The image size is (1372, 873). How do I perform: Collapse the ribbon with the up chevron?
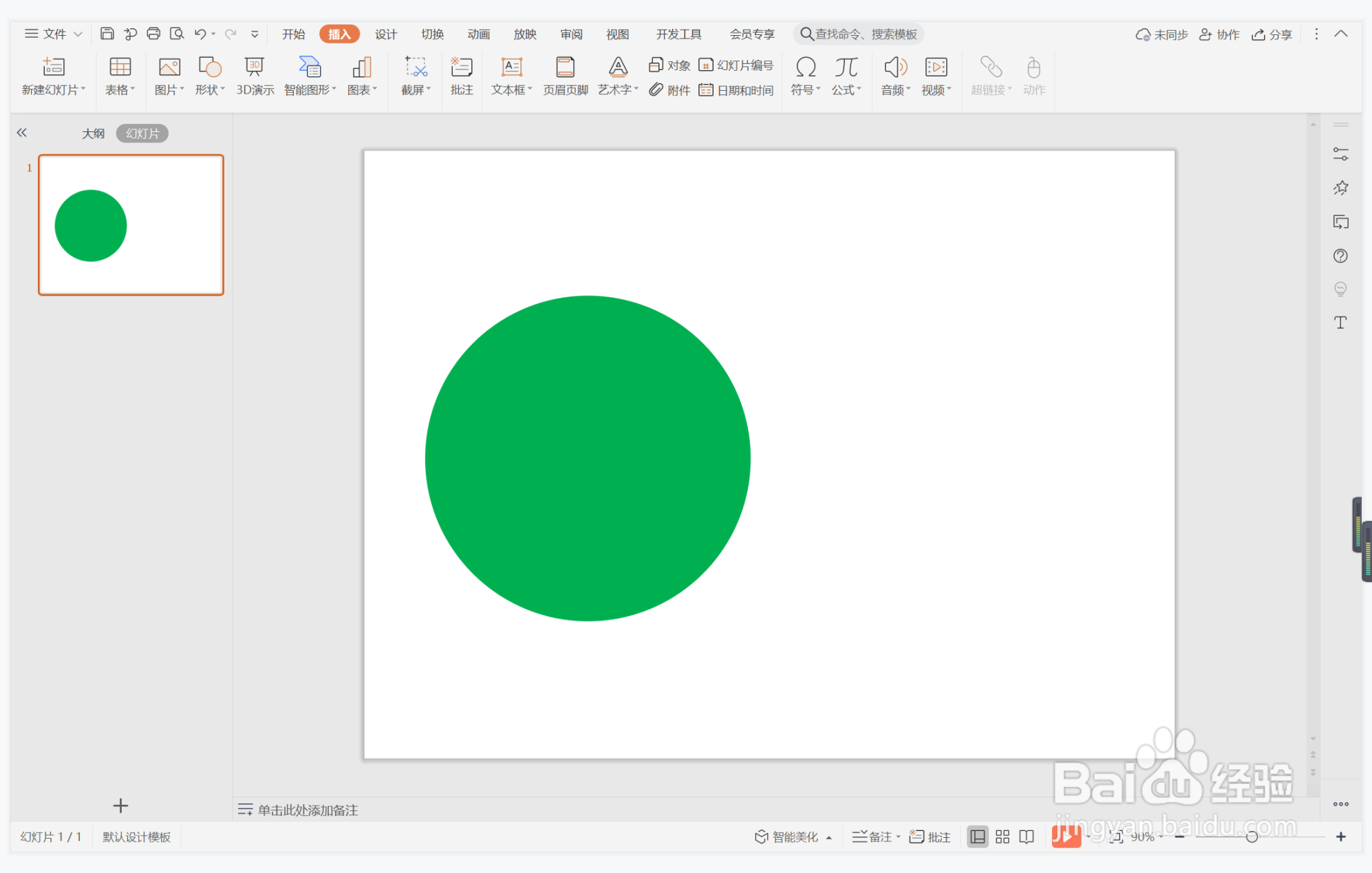(1340, 34)
